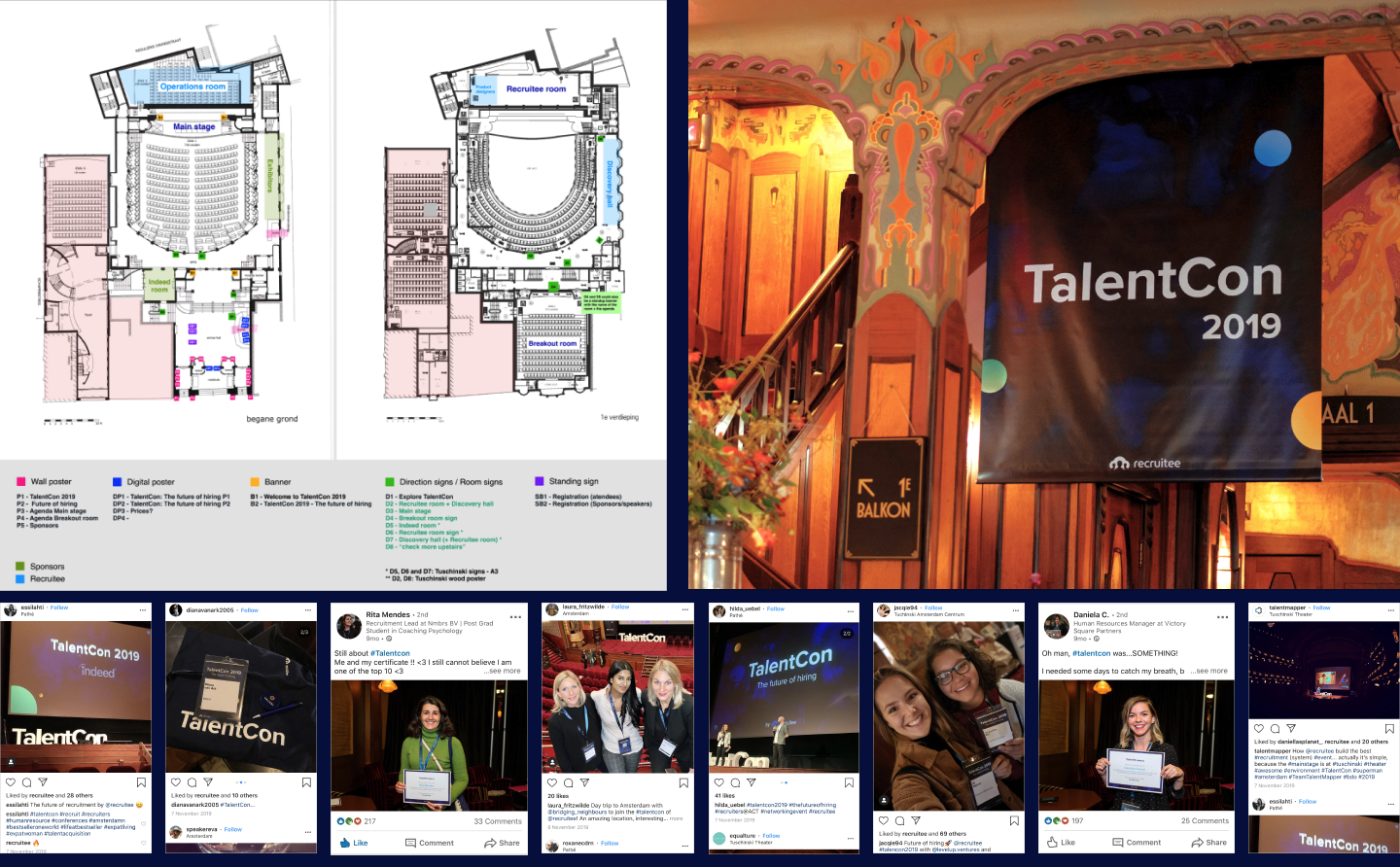Comment on talentmapper's theater post

(x=1275, y=728)
